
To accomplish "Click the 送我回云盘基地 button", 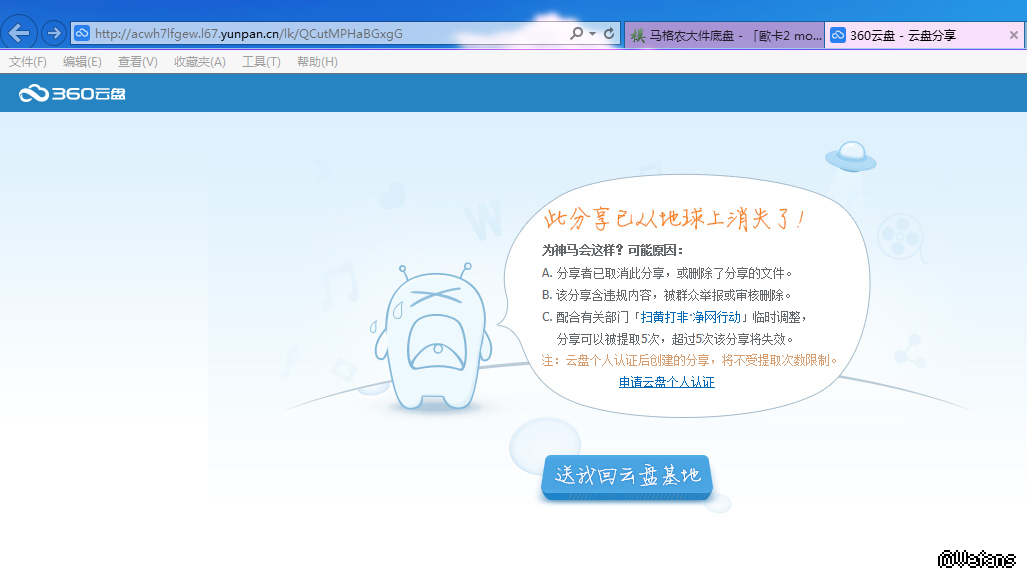I will [627, 477].
